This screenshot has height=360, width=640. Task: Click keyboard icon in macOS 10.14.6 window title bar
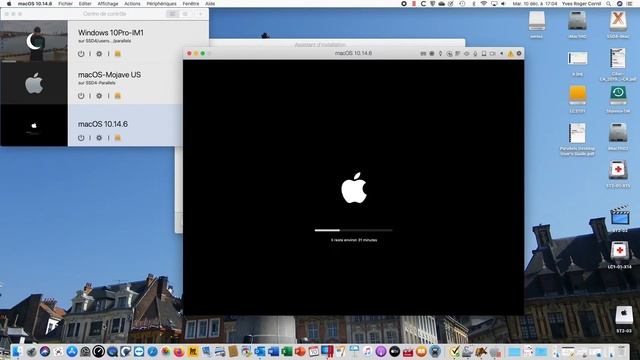423,53
